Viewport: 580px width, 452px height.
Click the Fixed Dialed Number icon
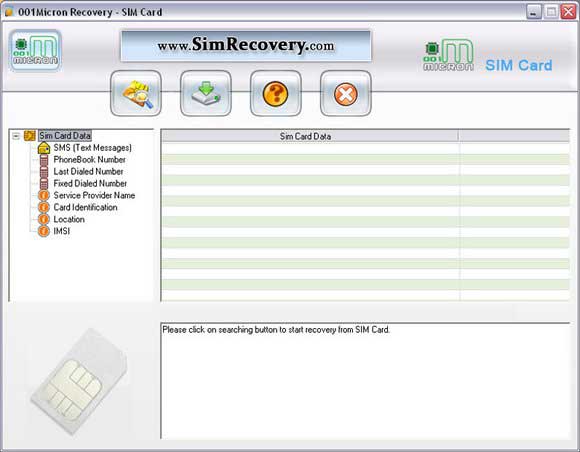pos(44,183)
